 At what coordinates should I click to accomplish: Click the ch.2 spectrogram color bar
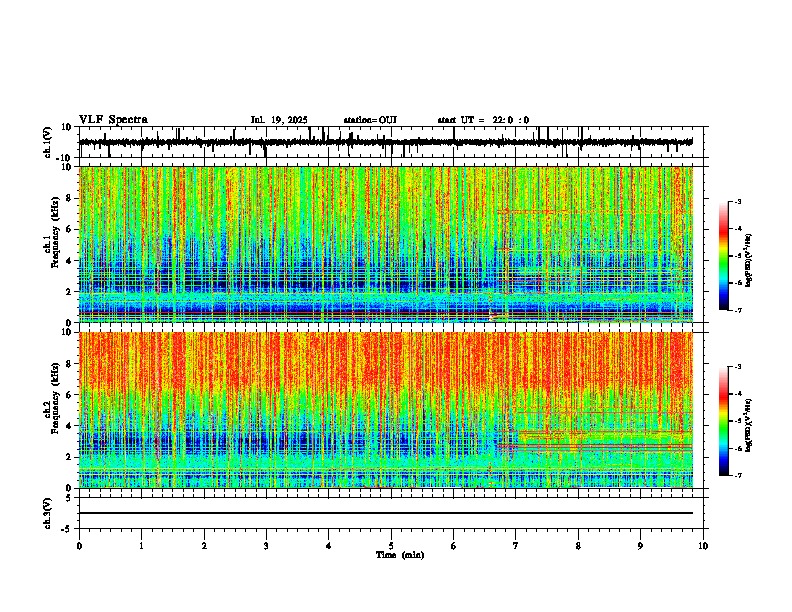[724, 421]
